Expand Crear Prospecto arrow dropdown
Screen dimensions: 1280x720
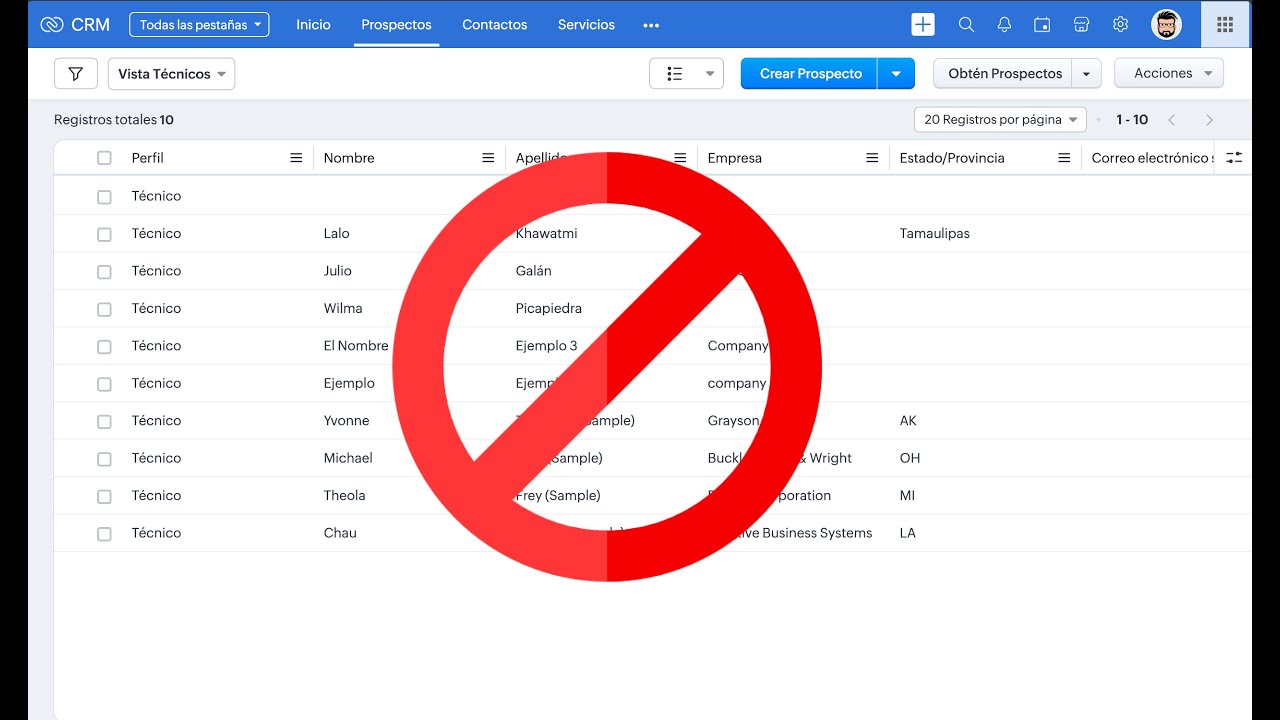click(896, 73)
